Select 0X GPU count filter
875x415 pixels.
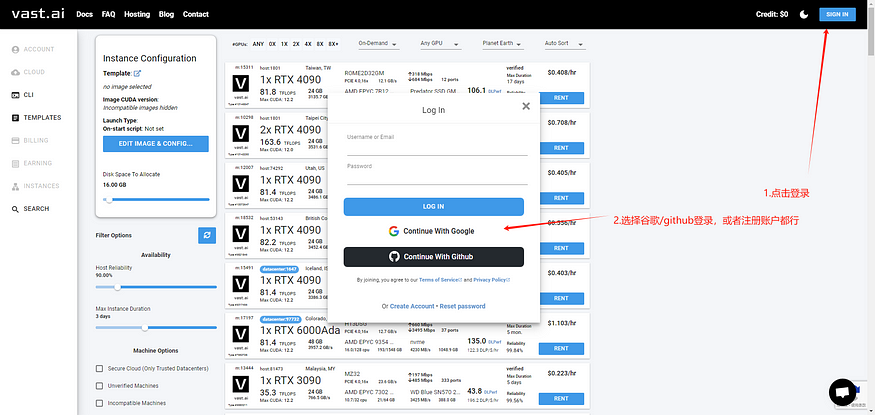point(272,44)
